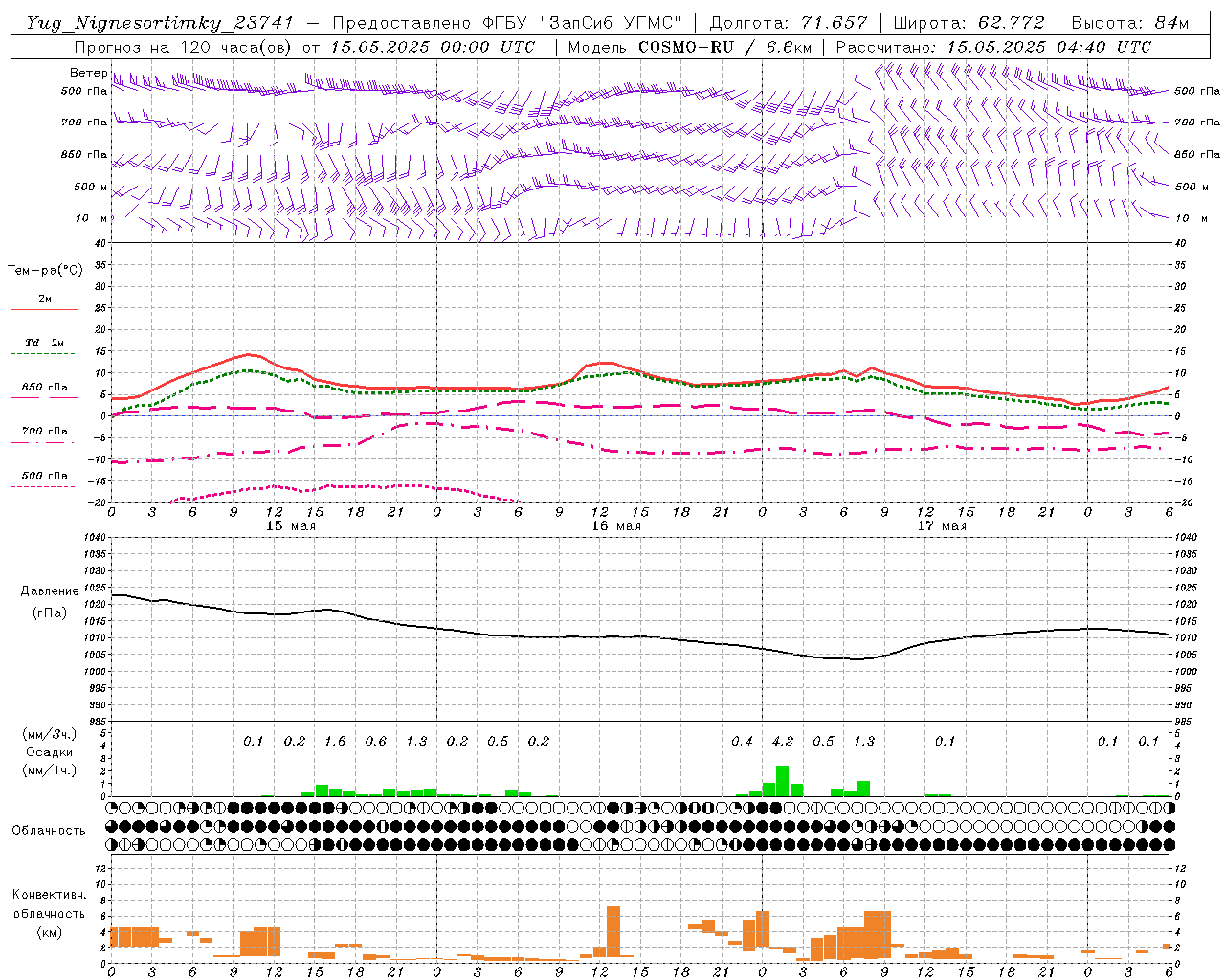
Task: Click the Прогноз на 120 часа(ов) text
Action: (x=183, y=47)
